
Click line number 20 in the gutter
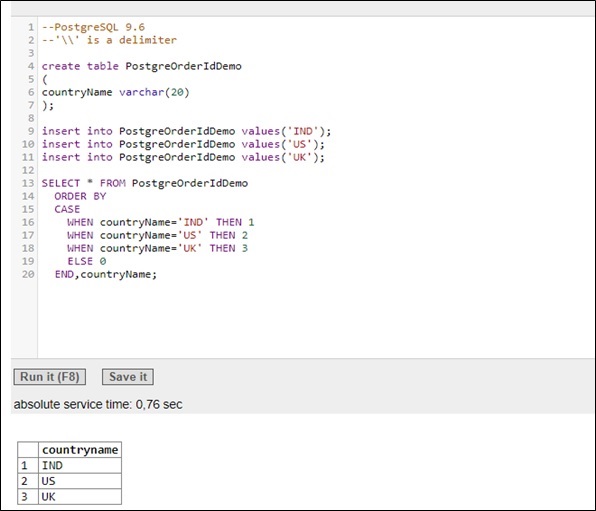coord(28,274)
